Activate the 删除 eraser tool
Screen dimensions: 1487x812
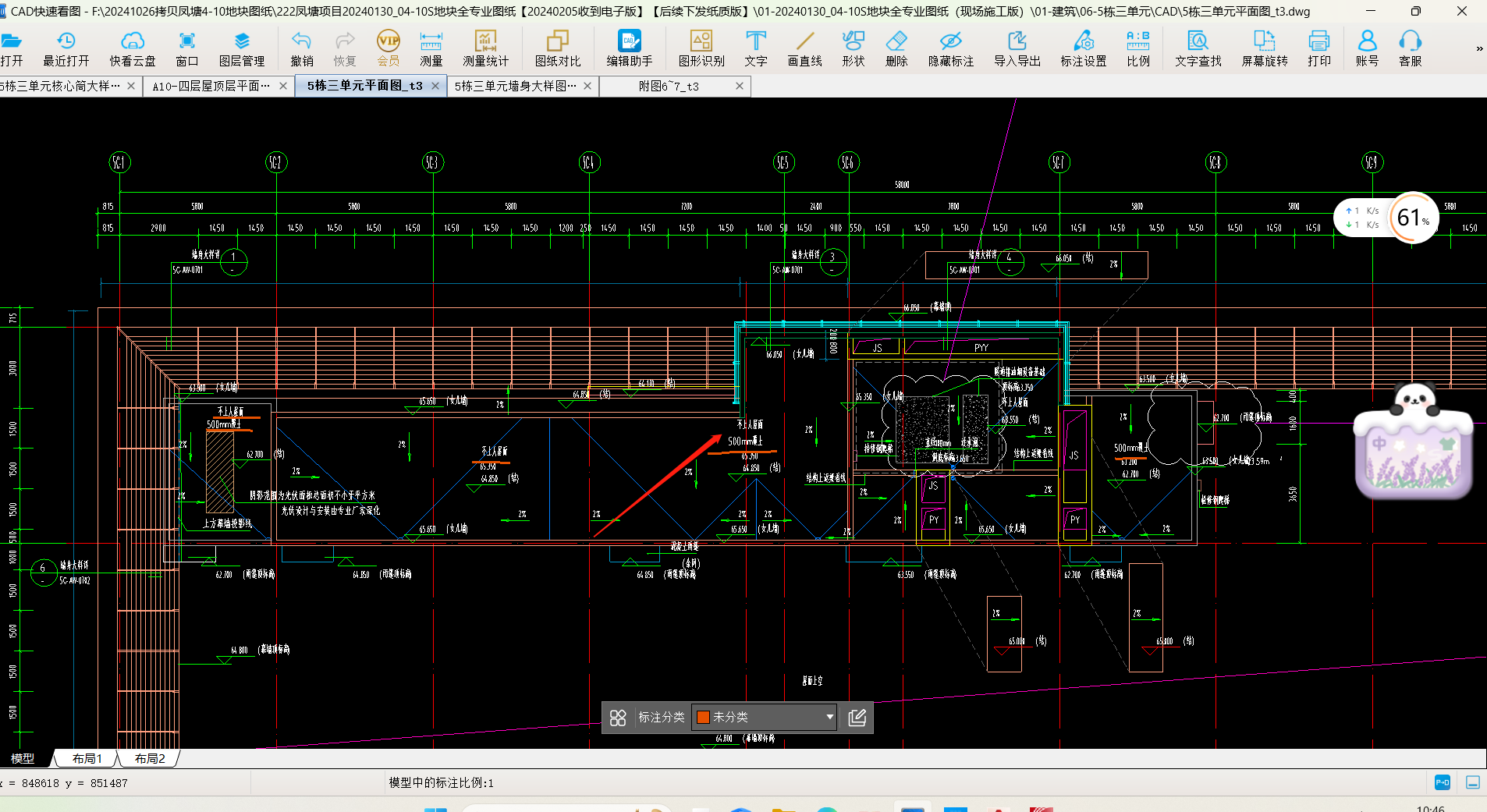[896, 48]
